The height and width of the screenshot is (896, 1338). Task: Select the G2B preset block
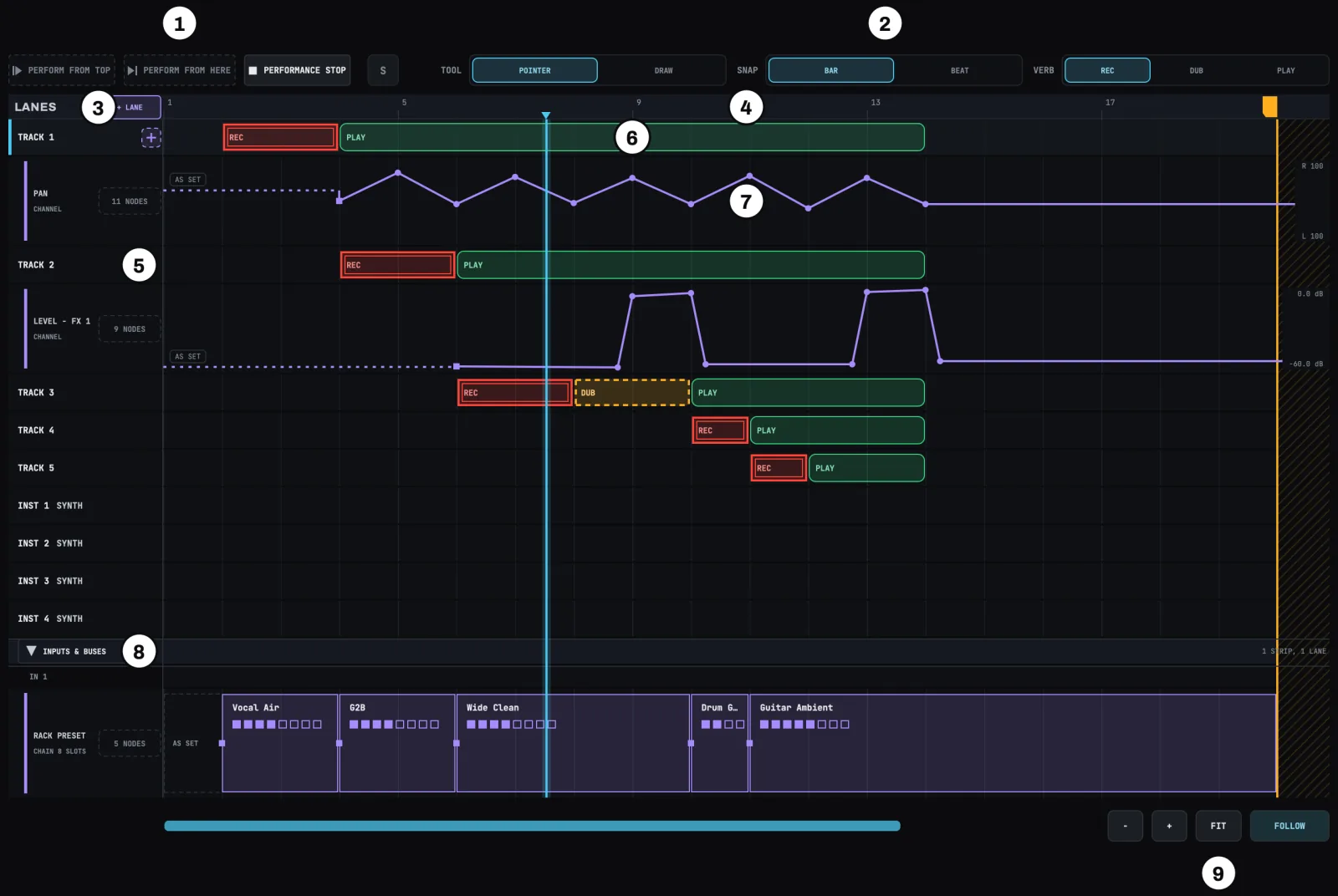click(x=397, y=743)
